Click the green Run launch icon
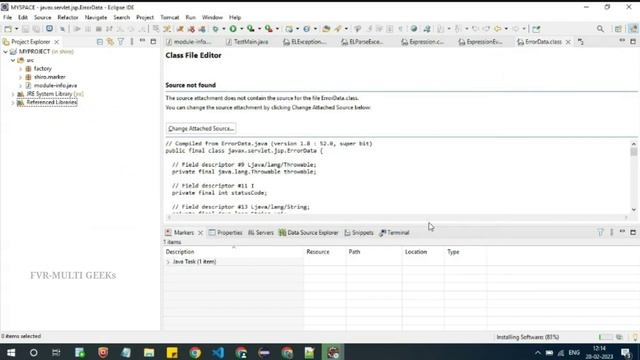 tap(233, 29)
